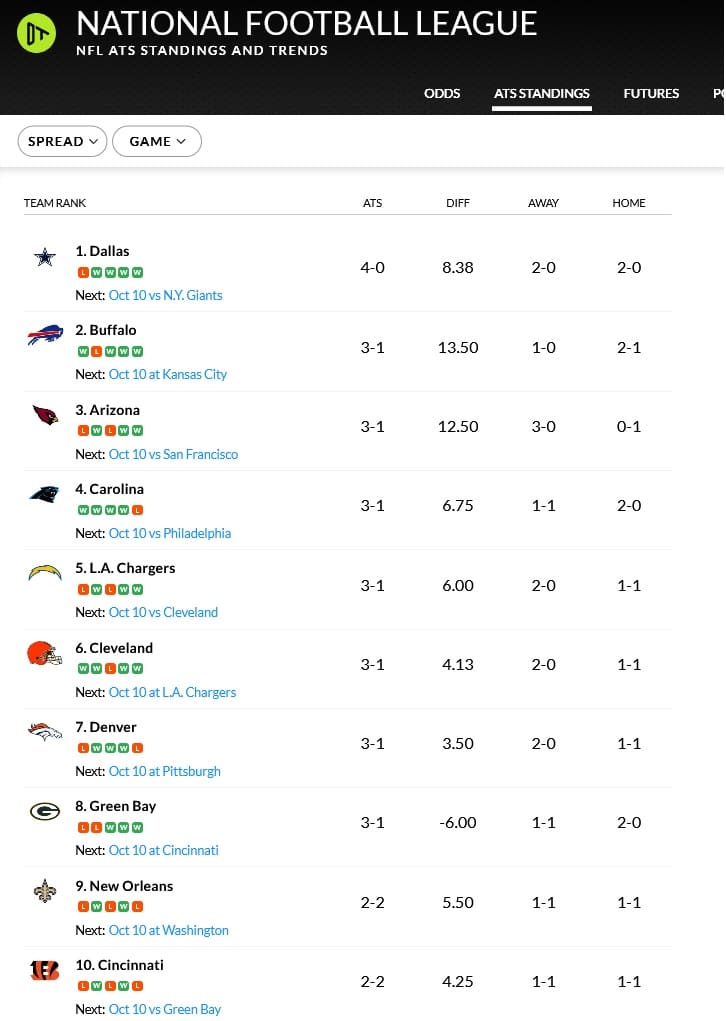Open the FUTURES tab
This screenshot has width=726, height=1021.
651,93
